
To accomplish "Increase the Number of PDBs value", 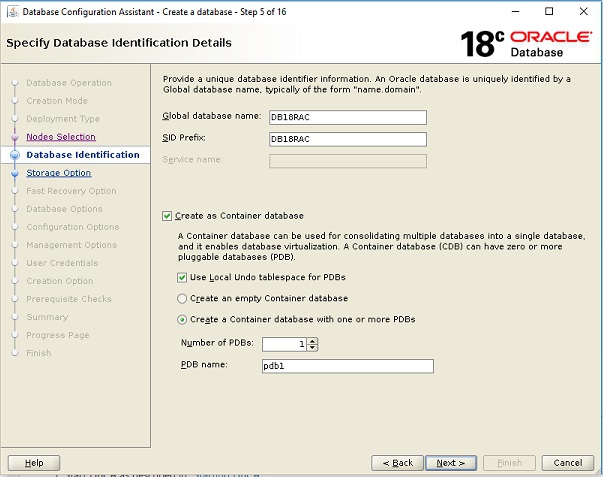I will coord(312,341).
